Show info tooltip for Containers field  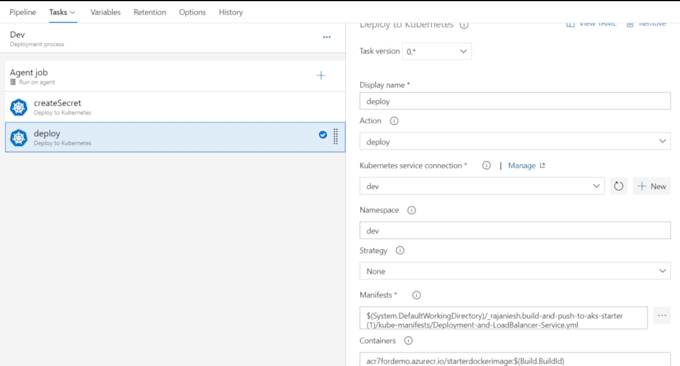409,341
